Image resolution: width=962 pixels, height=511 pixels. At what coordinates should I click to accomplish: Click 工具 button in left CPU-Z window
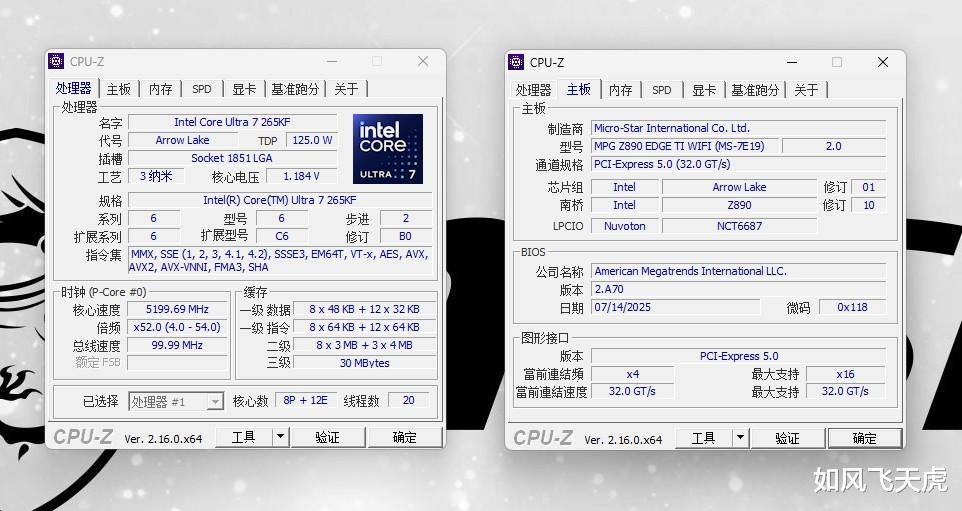pos(244,437)
